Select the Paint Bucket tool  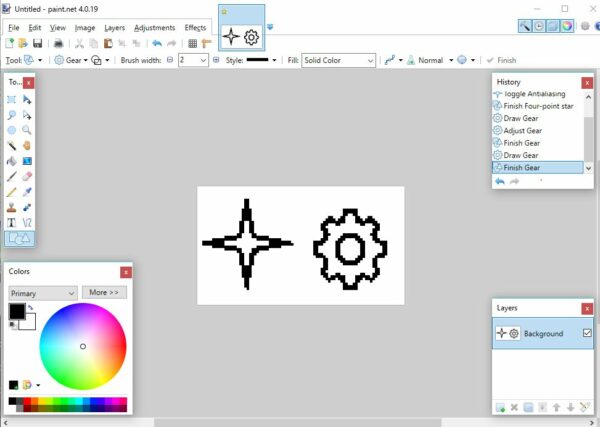point(12,161)
